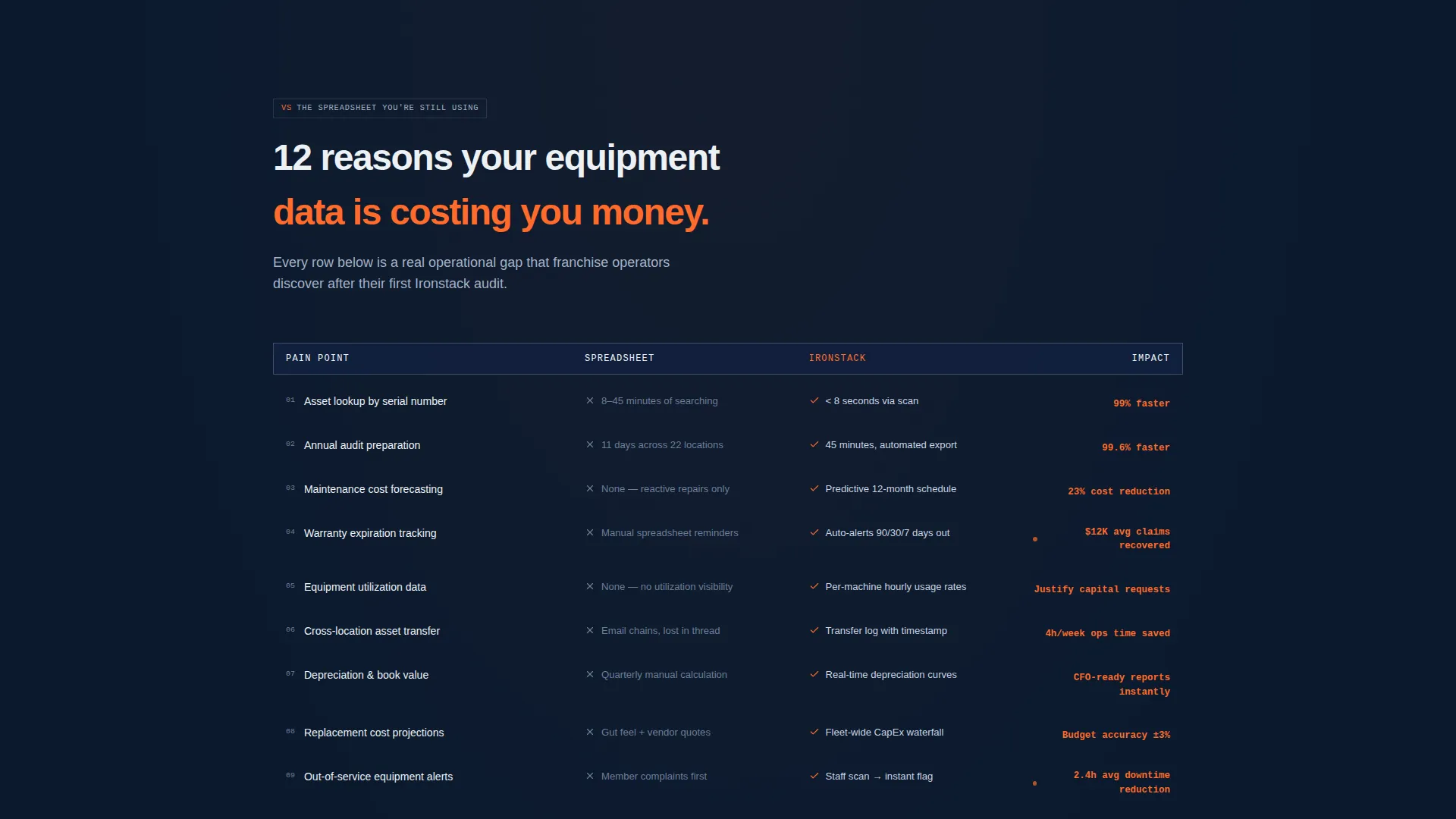Select 'Warranty expiration tracking' row label

point(370,533)
